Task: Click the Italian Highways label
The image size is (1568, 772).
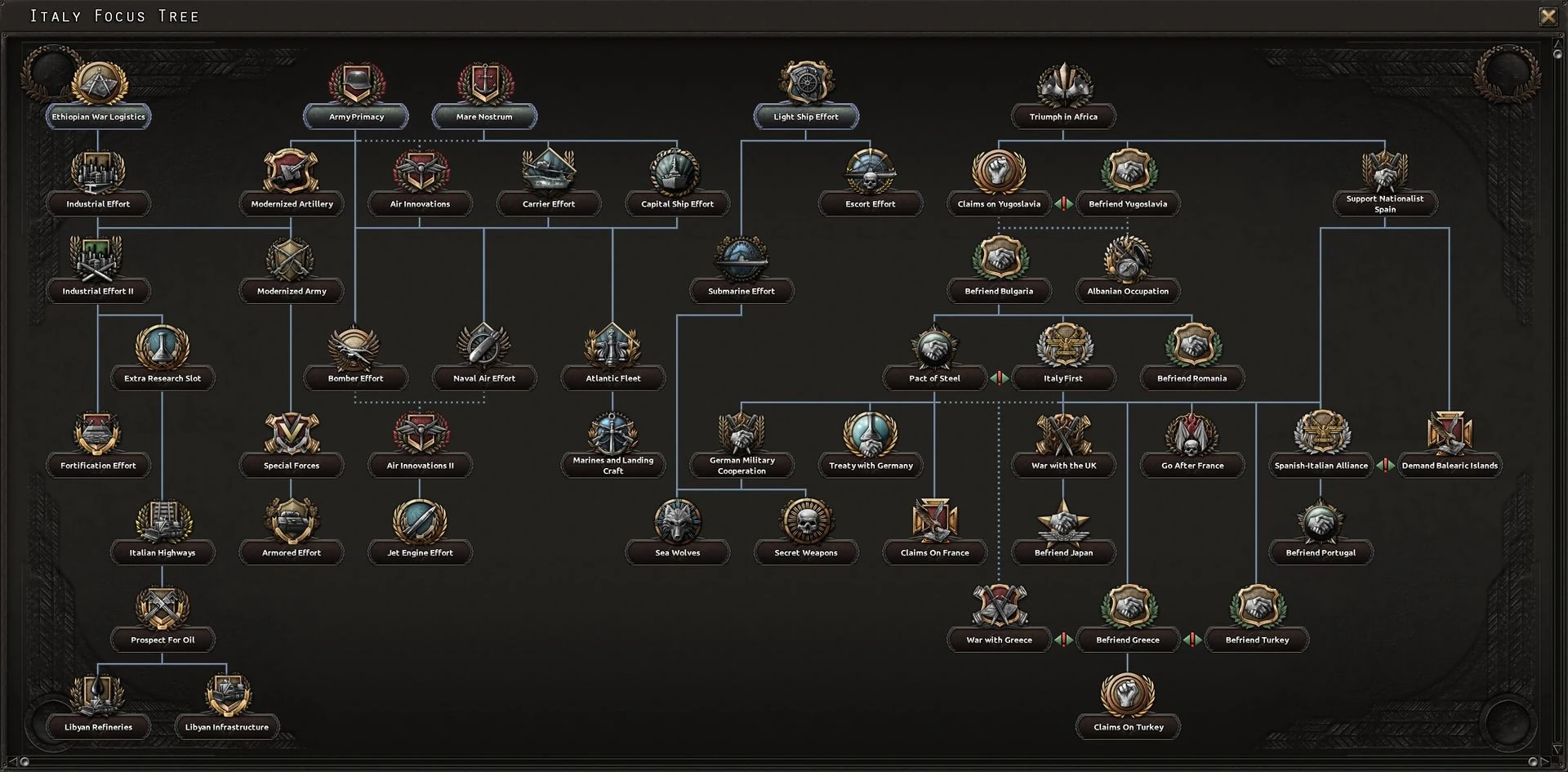Action: (x=163, y=553)
